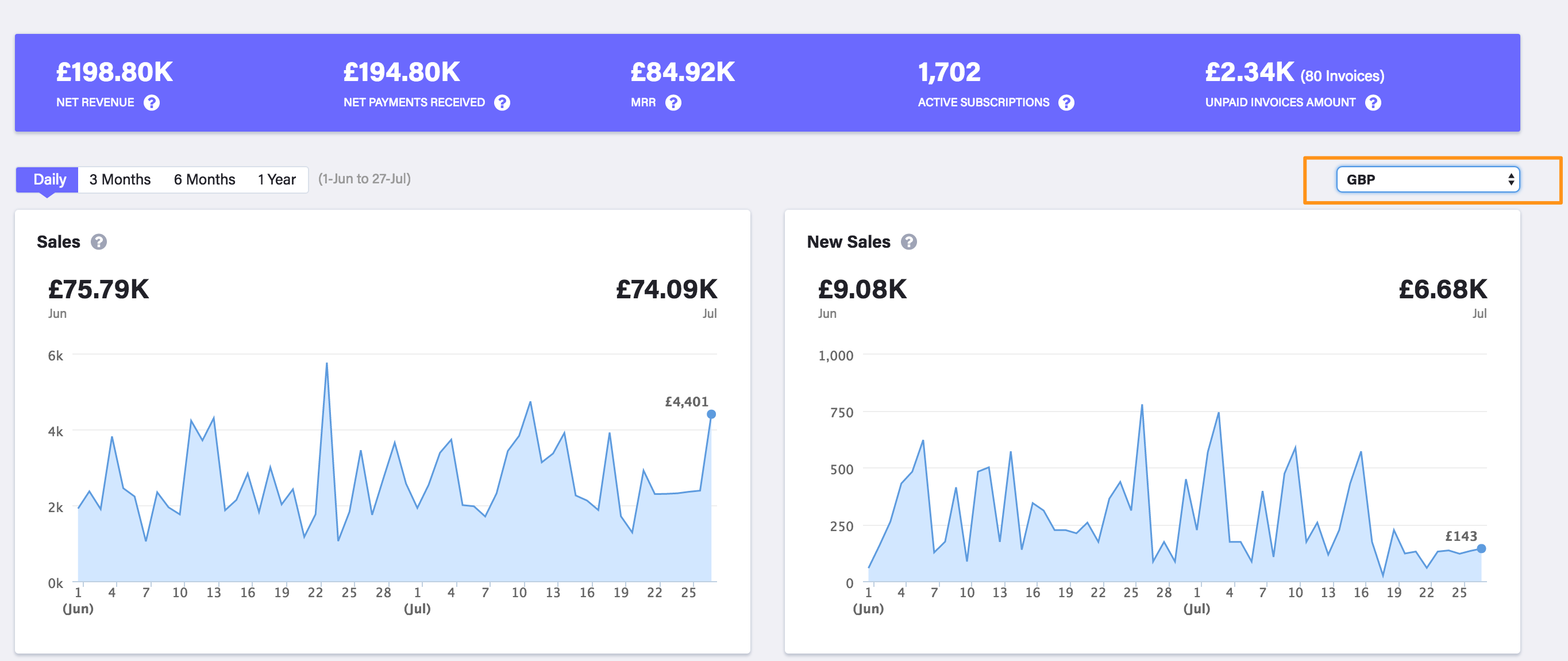Show the MRR help tooltip icon

673,103
